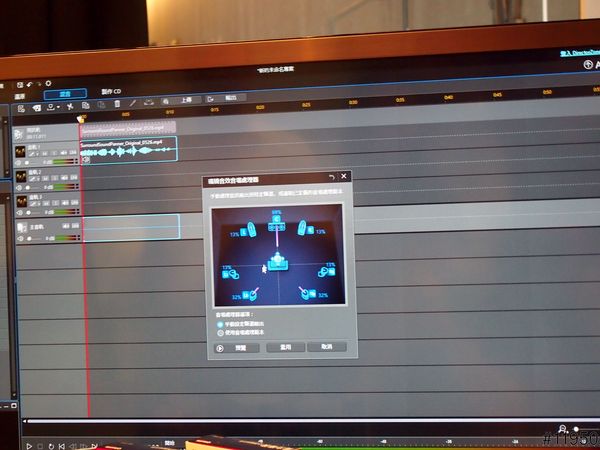Click the effect badge on the track 1 clip
Screen dimensions: 600x450
click(86, 159)
